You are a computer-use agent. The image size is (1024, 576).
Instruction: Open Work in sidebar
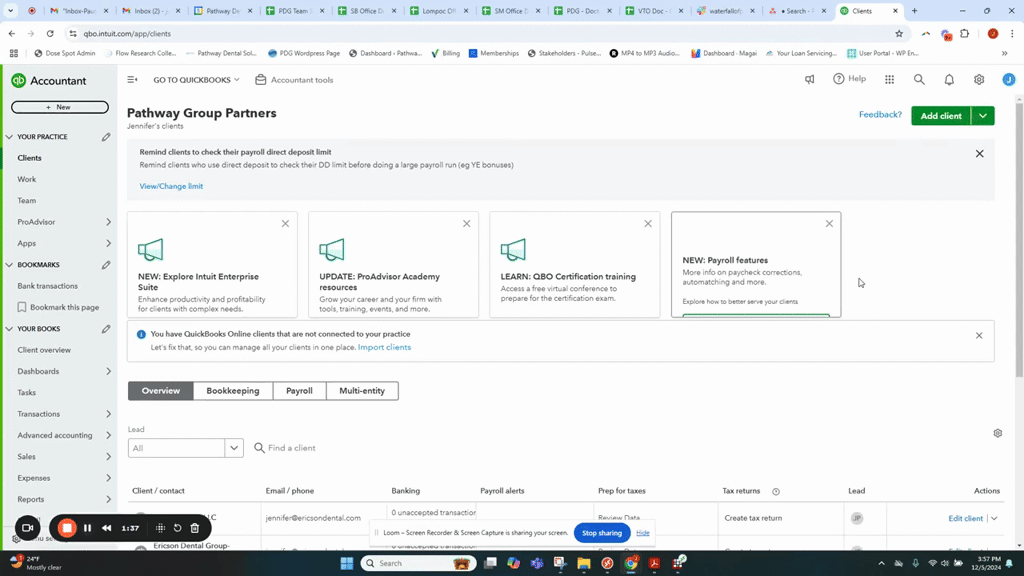[27, 179]
